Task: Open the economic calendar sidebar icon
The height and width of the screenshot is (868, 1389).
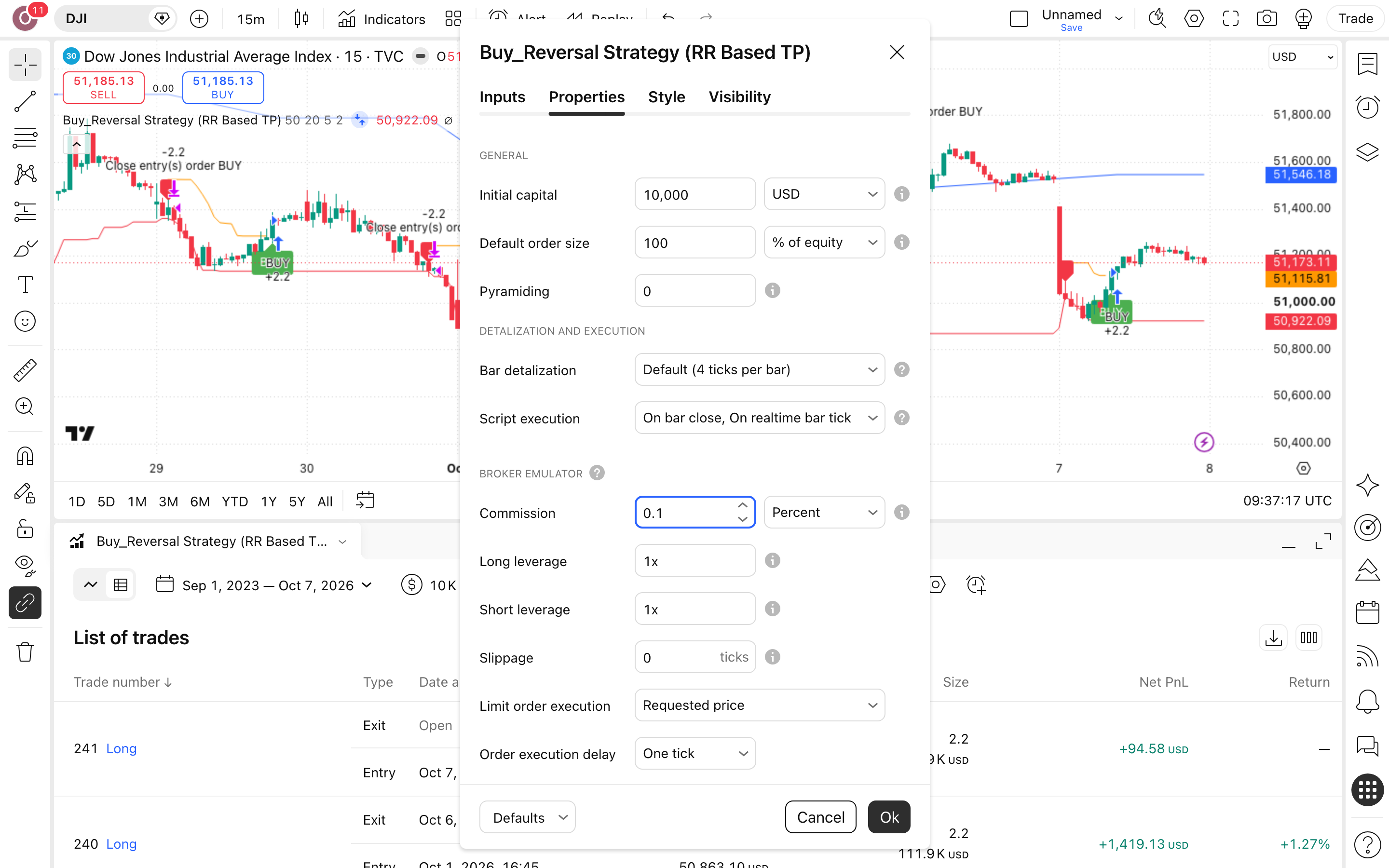Action: click(1368, 612)
